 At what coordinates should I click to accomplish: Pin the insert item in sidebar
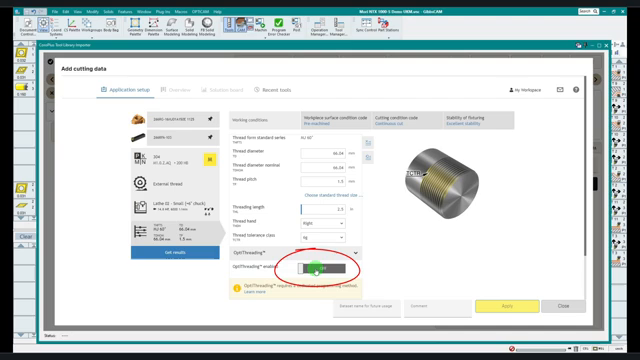tap(210, 119)
